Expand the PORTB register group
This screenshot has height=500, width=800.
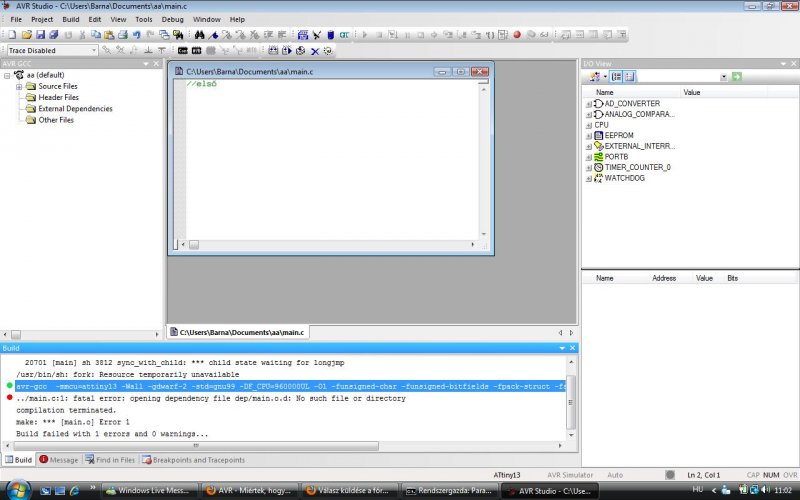[x=588, y=157]
